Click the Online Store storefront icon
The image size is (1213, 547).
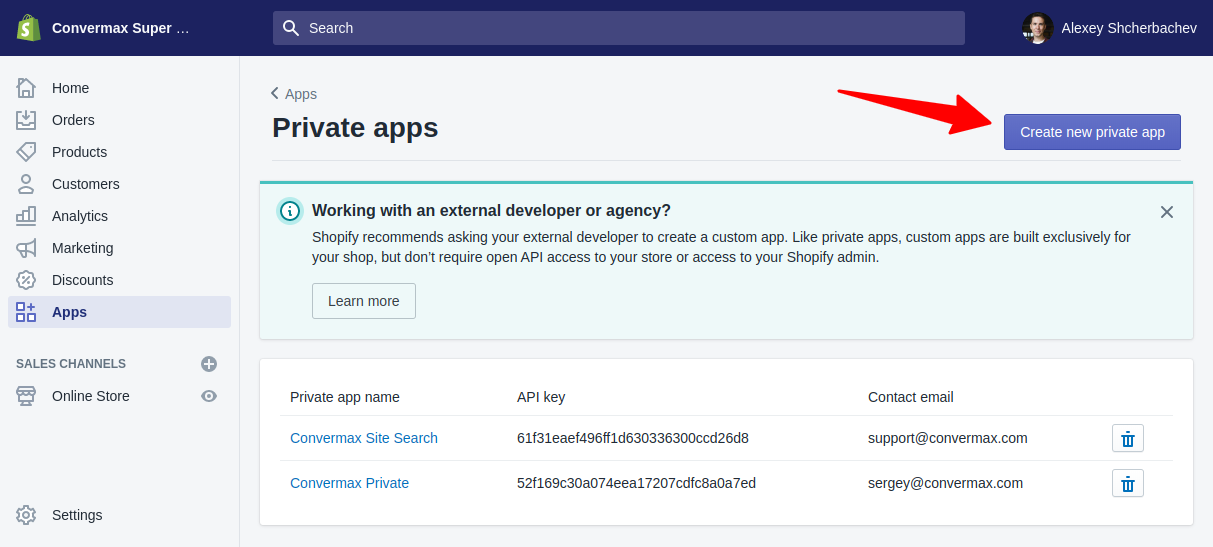pos(26,396)
